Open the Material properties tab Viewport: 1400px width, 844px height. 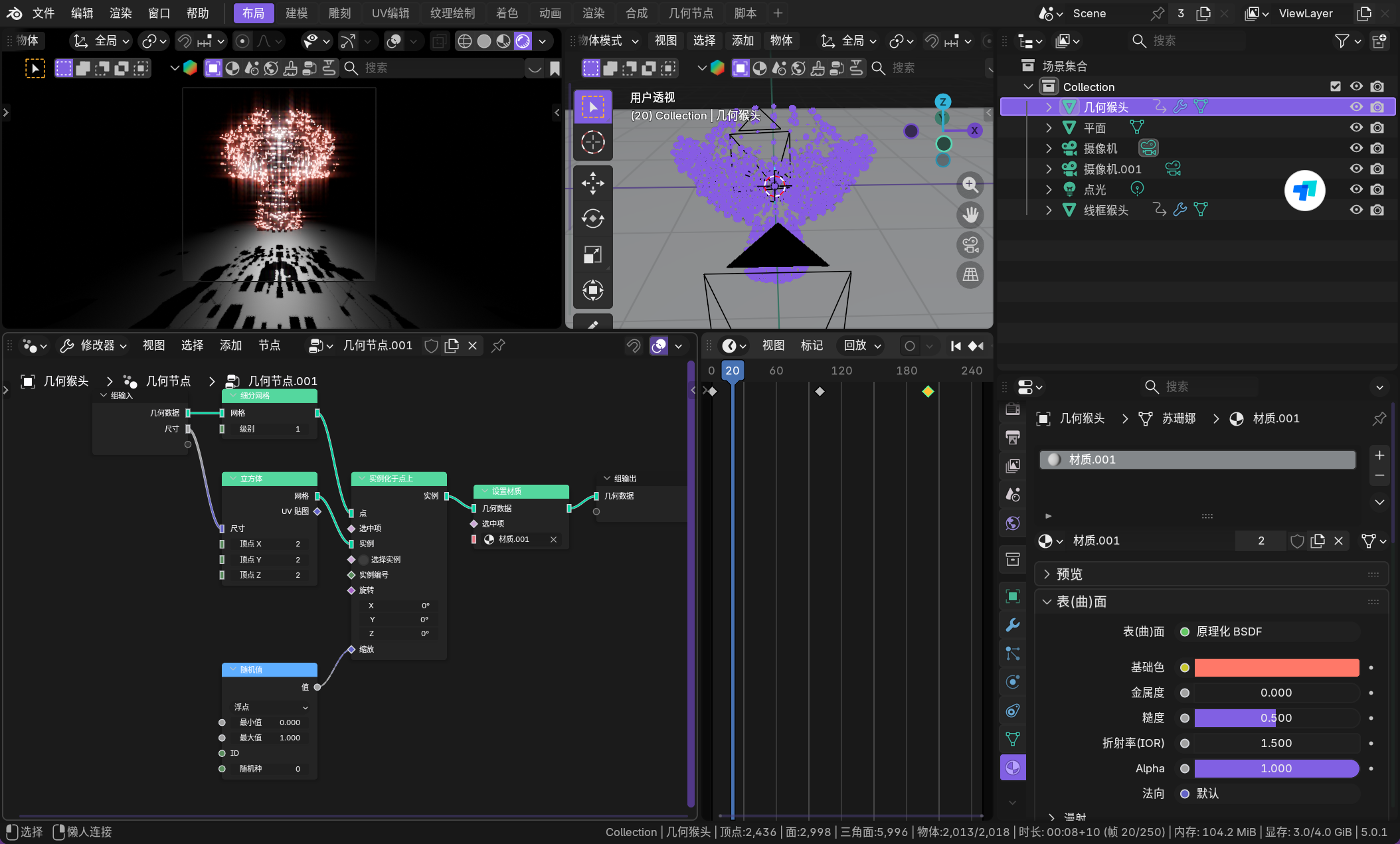[1012, 768]
